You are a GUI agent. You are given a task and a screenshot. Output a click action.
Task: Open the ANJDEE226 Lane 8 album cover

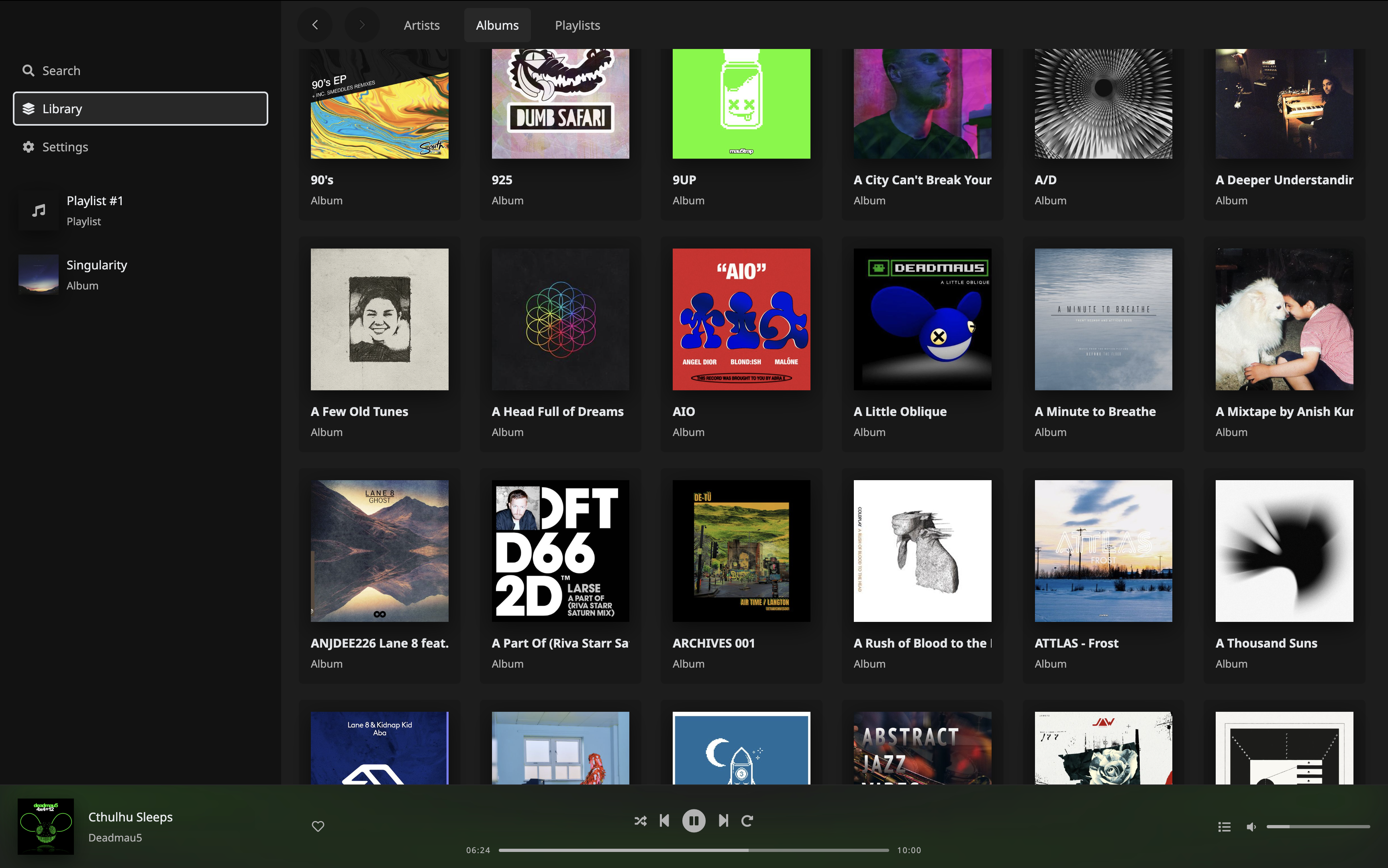pos(380,551)
